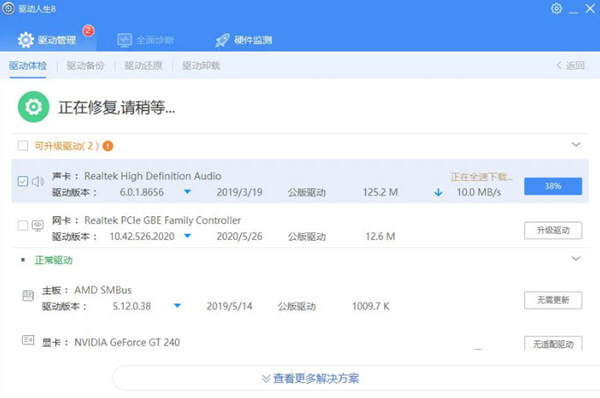Switch to 全面诊断 tab
600x398 pixels.
coord(145,40)
